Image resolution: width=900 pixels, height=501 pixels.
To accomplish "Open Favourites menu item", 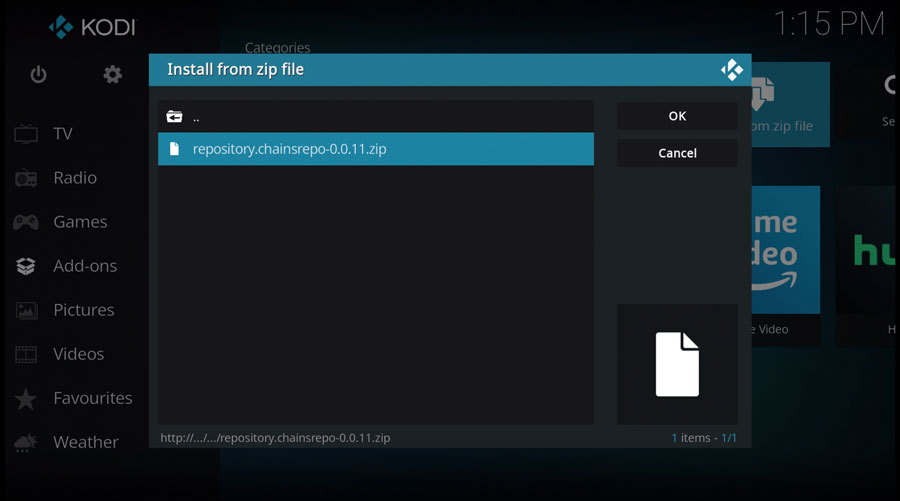I will pos(93,398).
